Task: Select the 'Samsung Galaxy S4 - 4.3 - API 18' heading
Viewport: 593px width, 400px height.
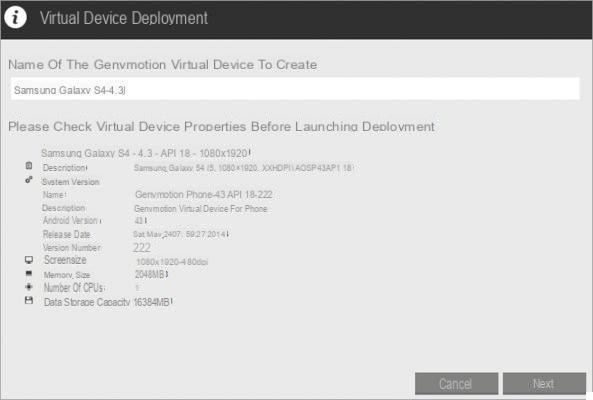Action: 146,153
